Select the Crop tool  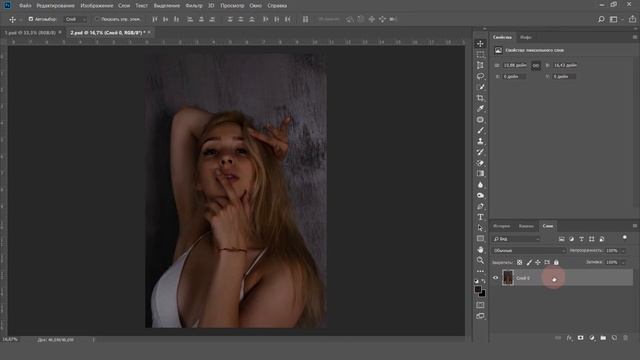480,98
